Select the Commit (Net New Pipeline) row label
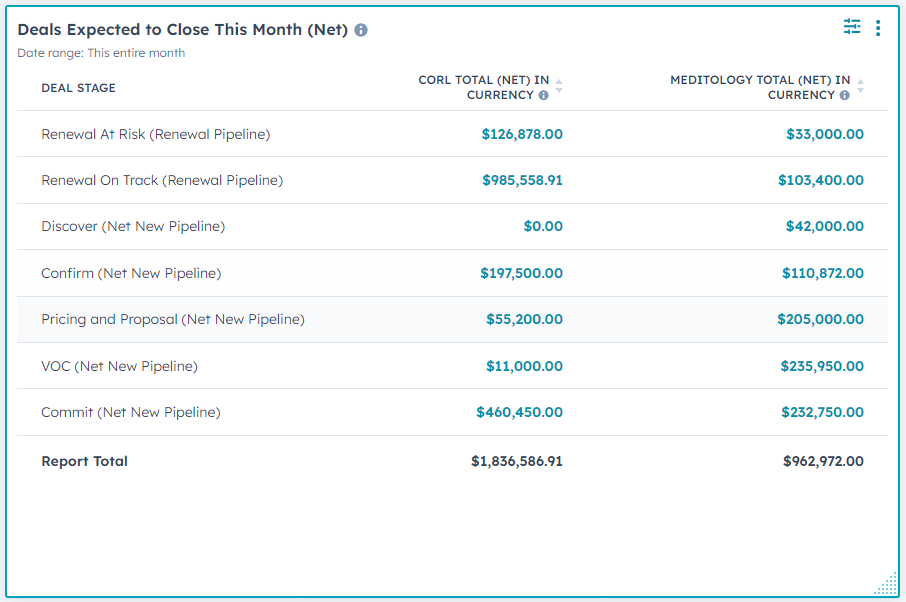This screenshot has height=602, width=906. (x=130, y=412)
